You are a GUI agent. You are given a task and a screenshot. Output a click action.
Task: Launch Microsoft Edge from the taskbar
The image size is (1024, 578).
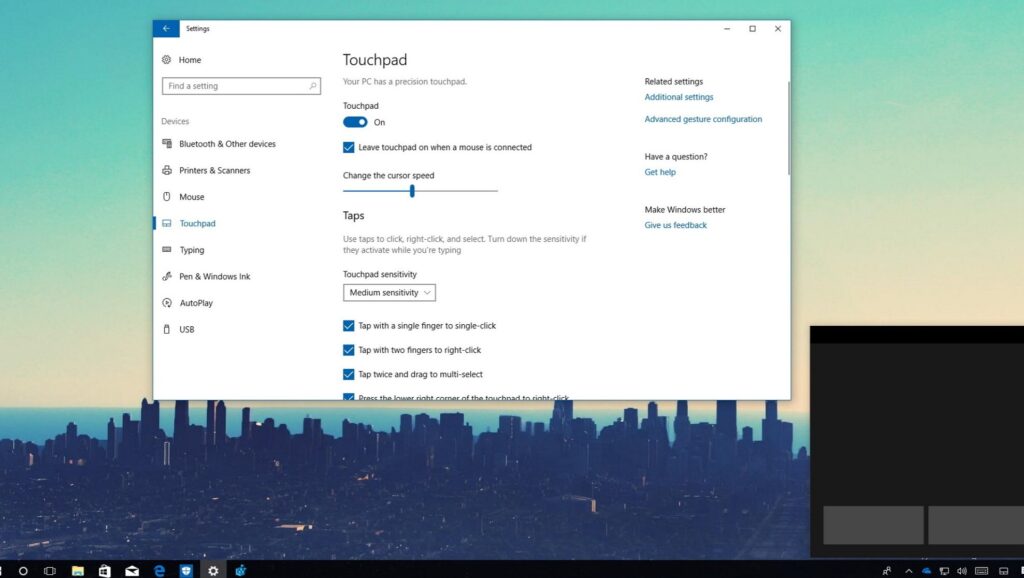click(159, 570)
